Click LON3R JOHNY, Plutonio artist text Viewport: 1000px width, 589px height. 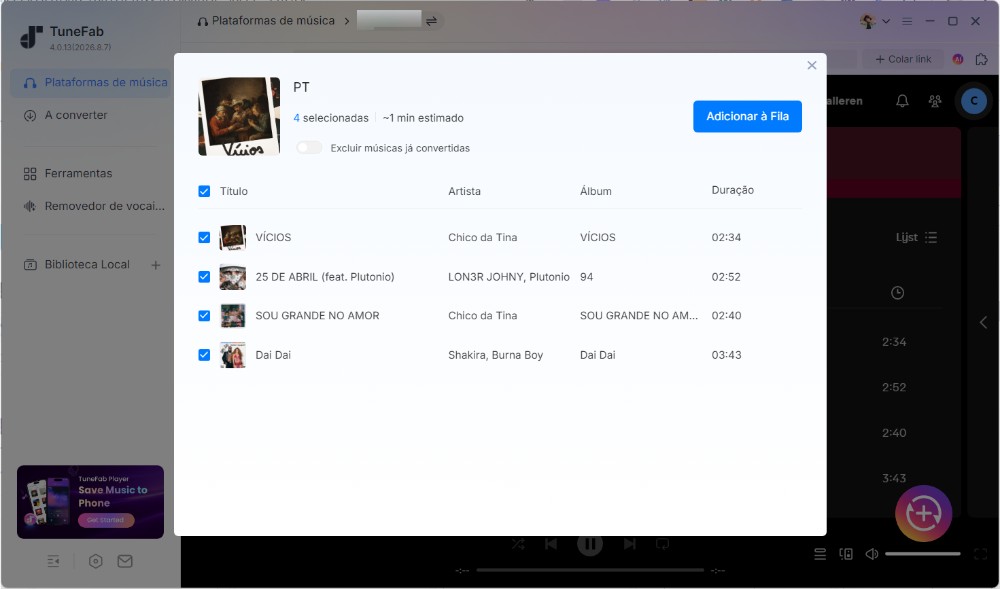tap(509, 277)
